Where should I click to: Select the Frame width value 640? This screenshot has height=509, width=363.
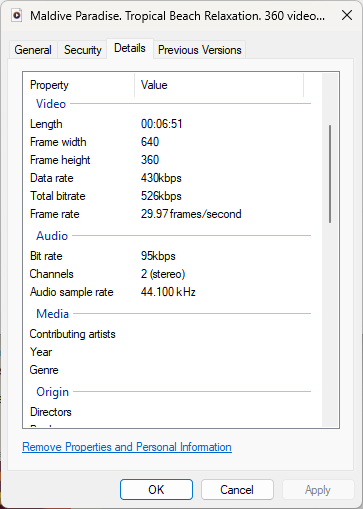(150, 142)
